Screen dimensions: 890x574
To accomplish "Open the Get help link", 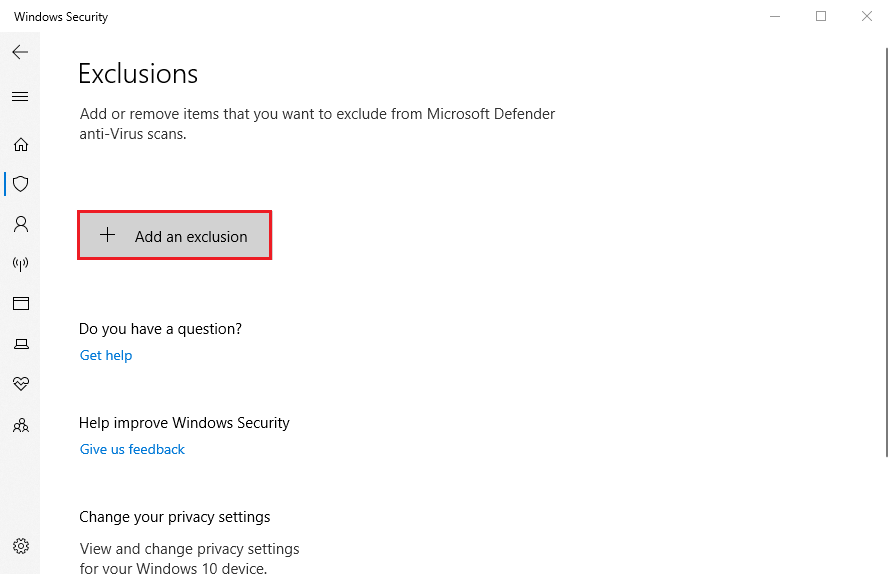I will (x=106, y=355).
